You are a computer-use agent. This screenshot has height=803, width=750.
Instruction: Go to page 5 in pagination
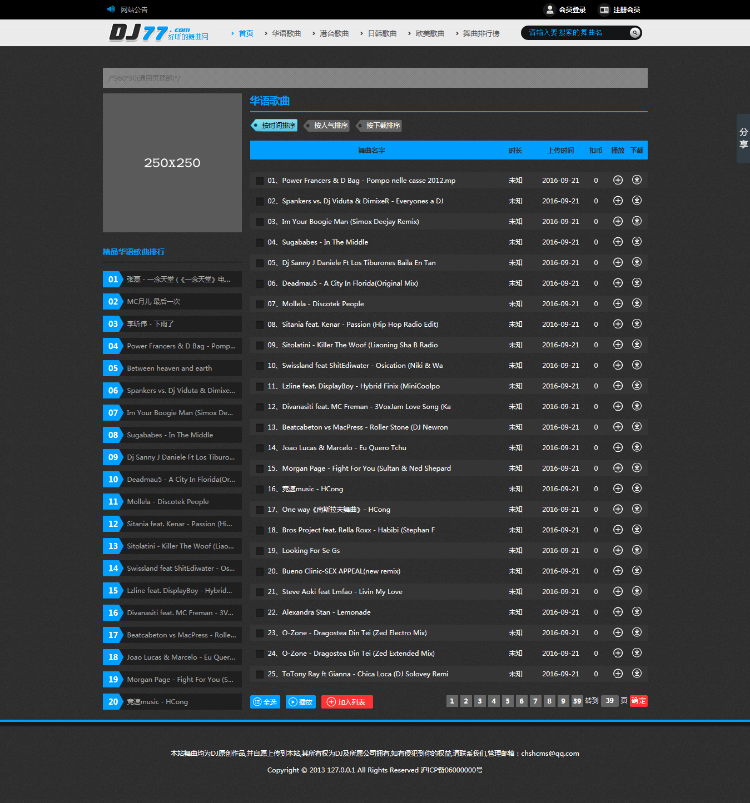[507, 701]
